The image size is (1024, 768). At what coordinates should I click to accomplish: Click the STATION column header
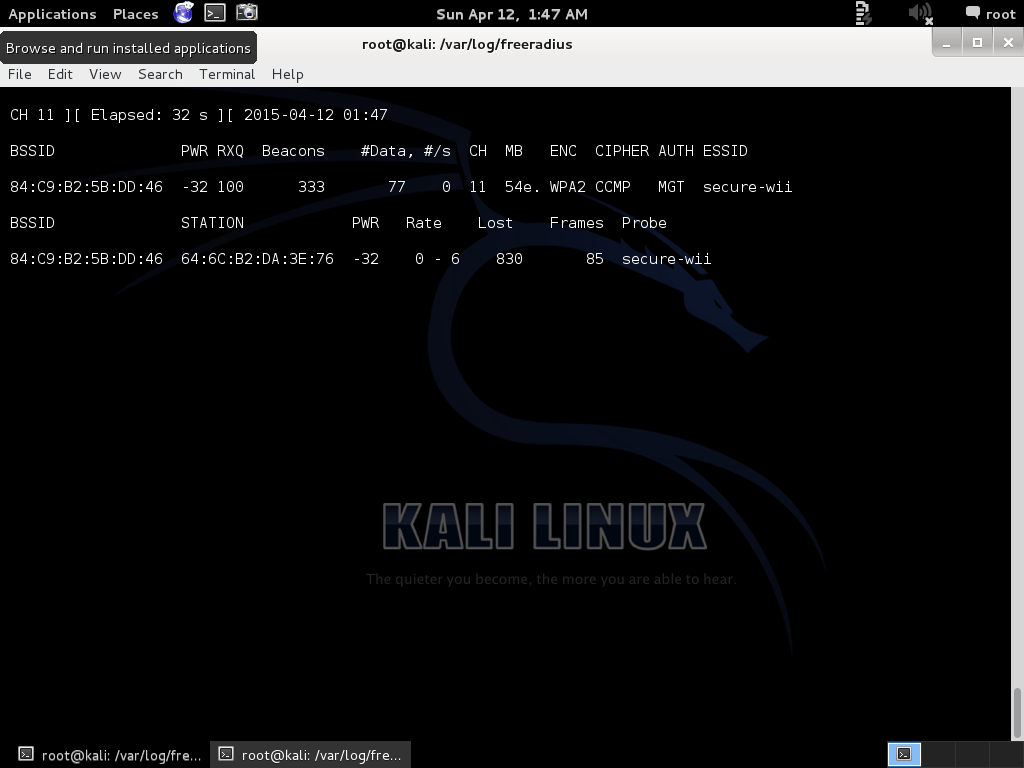point(212,223)
